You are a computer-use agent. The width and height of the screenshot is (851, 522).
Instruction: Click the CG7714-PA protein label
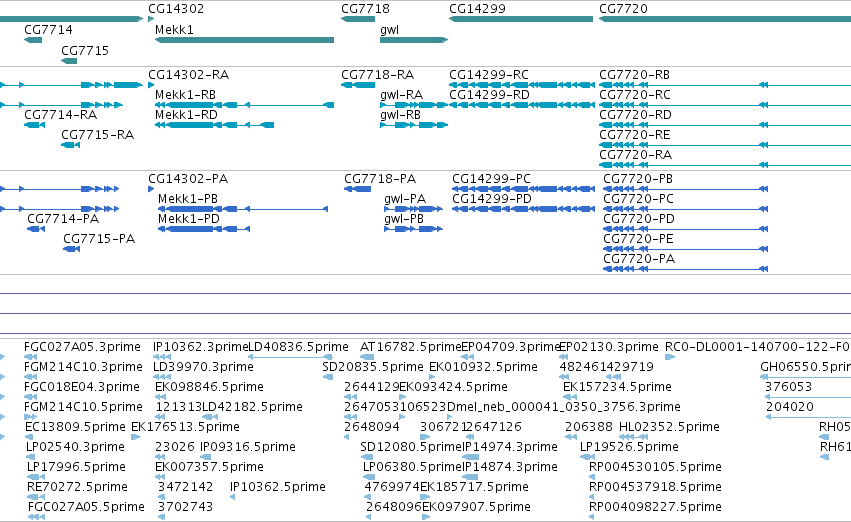click(x=63, y=219)
